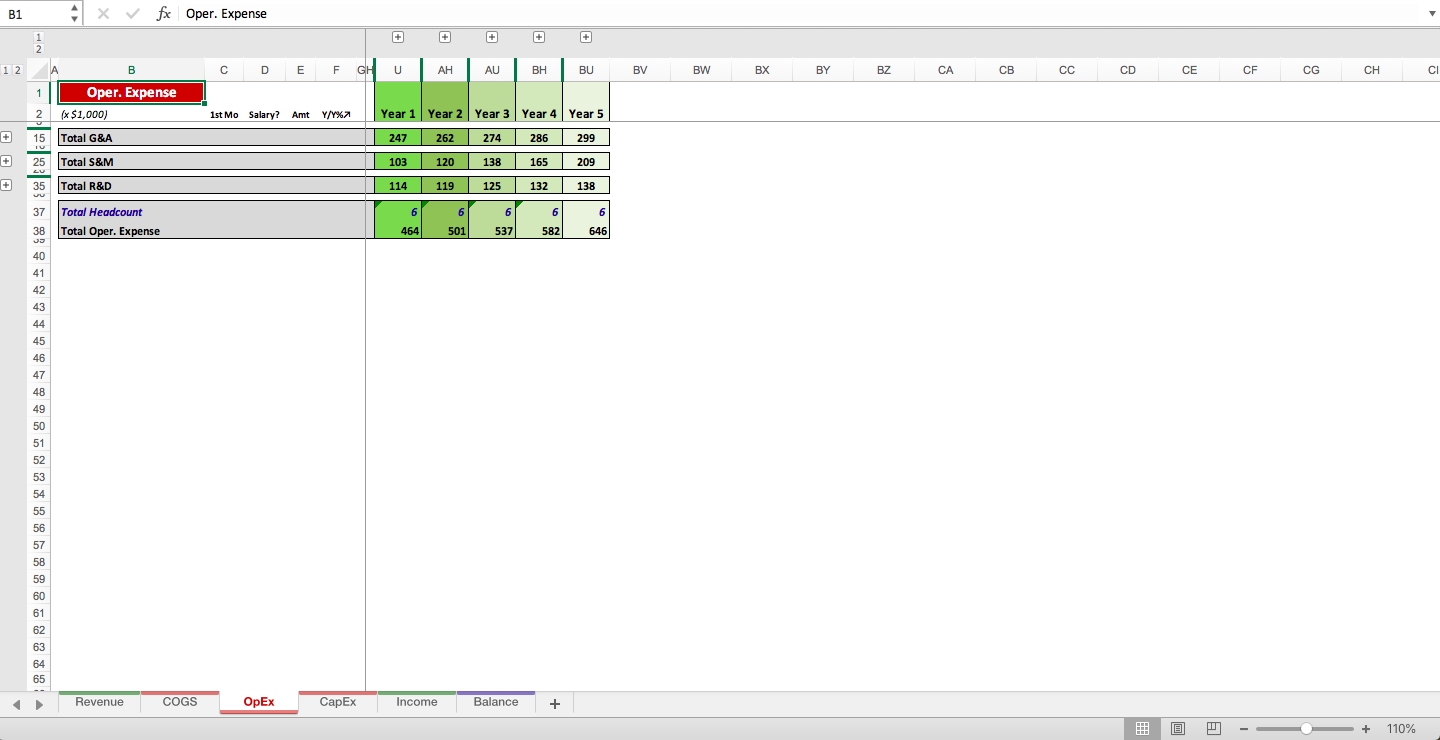Select the Year 1 header cell
1440x740 pixels.
point(398,113)
